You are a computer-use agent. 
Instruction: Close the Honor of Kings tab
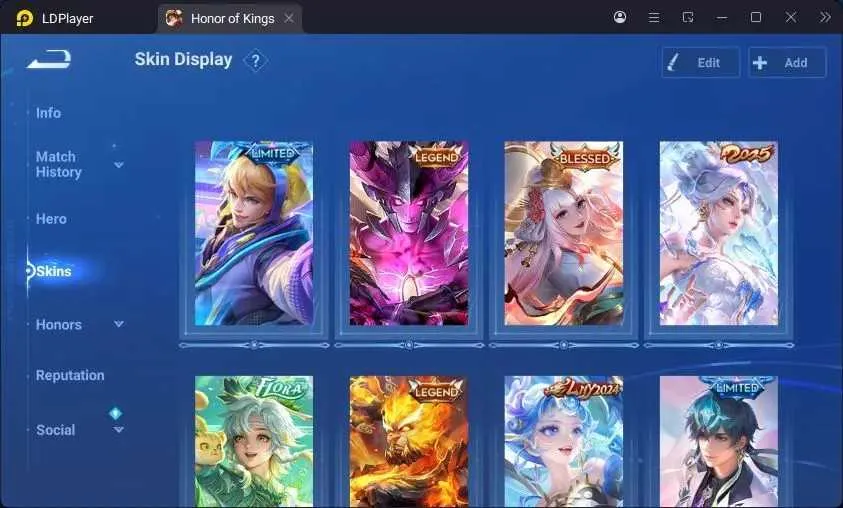click(x=289, y=18)
